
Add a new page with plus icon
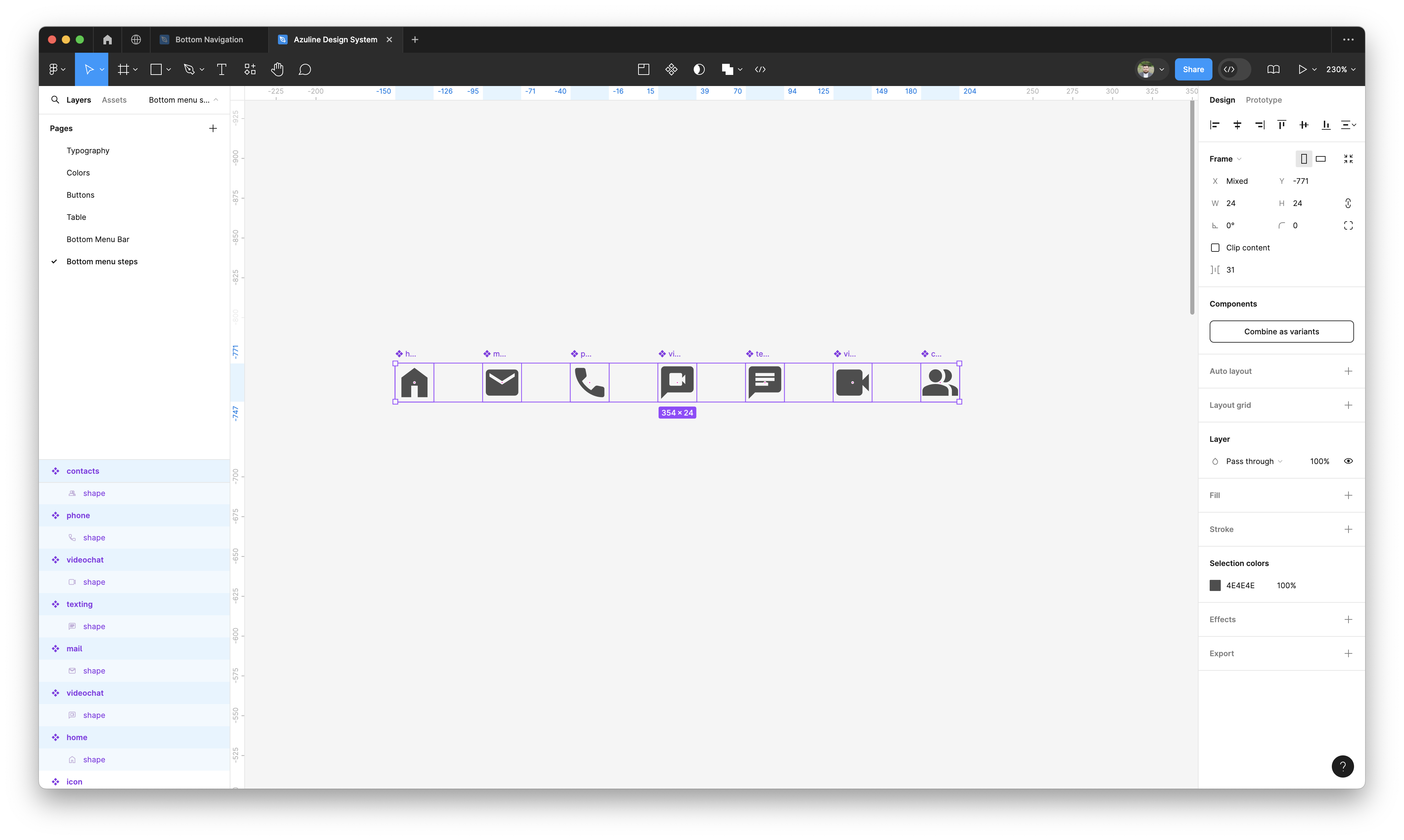[x=213, y=128]
